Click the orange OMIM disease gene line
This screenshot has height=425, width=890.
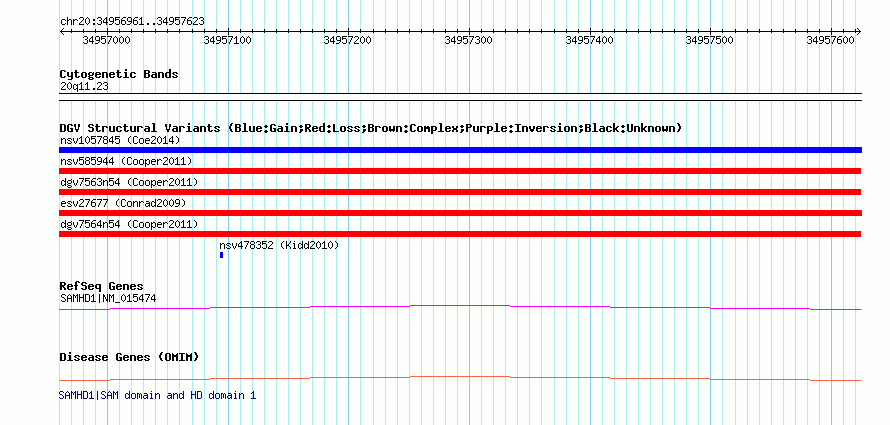pos(460,378)
